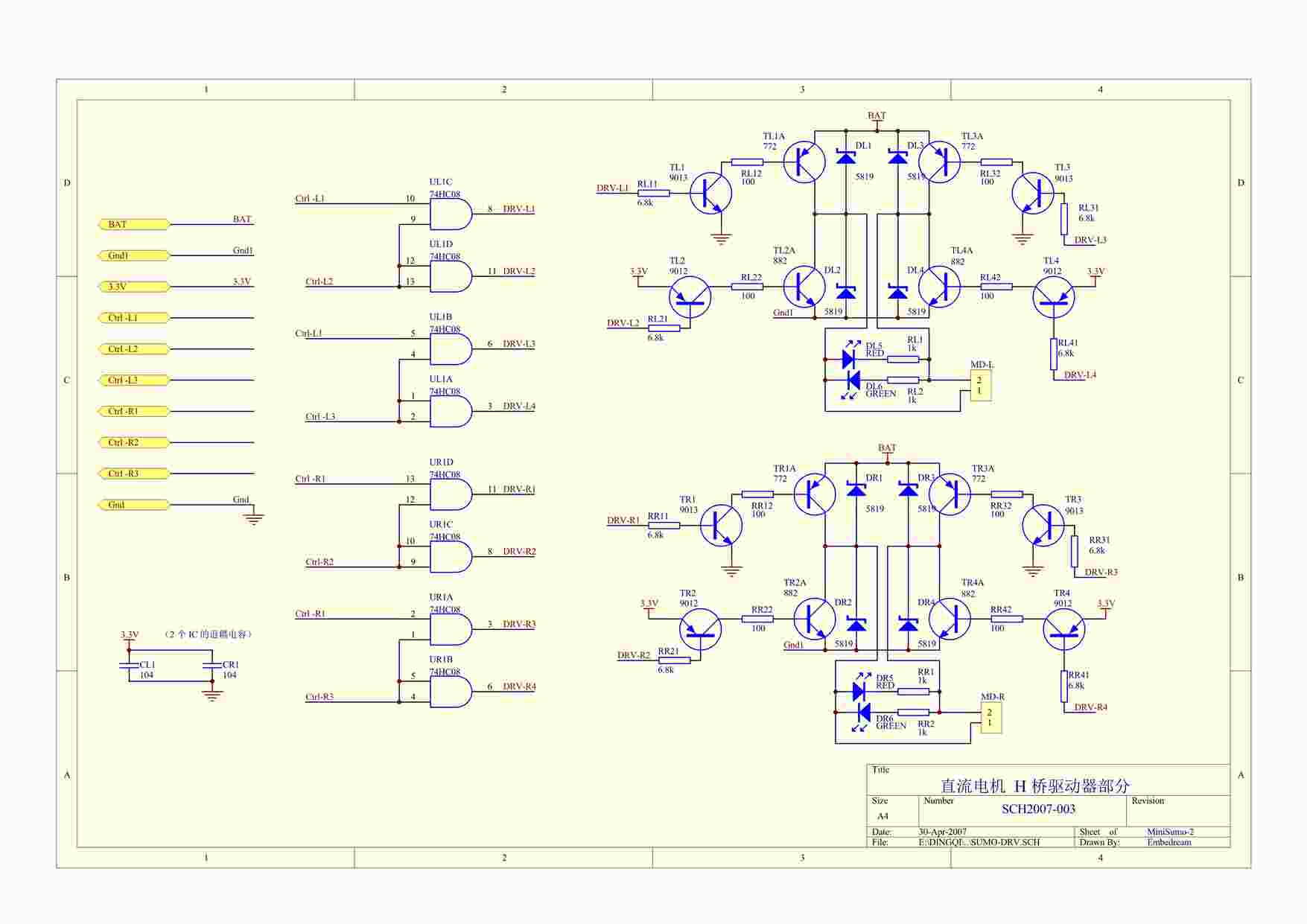Click the file path E:\DINGQI\..\SUMO-DRV.SCH
Image resolution: width=1307 pixels, height=924 pixels.
click(979, 842)
